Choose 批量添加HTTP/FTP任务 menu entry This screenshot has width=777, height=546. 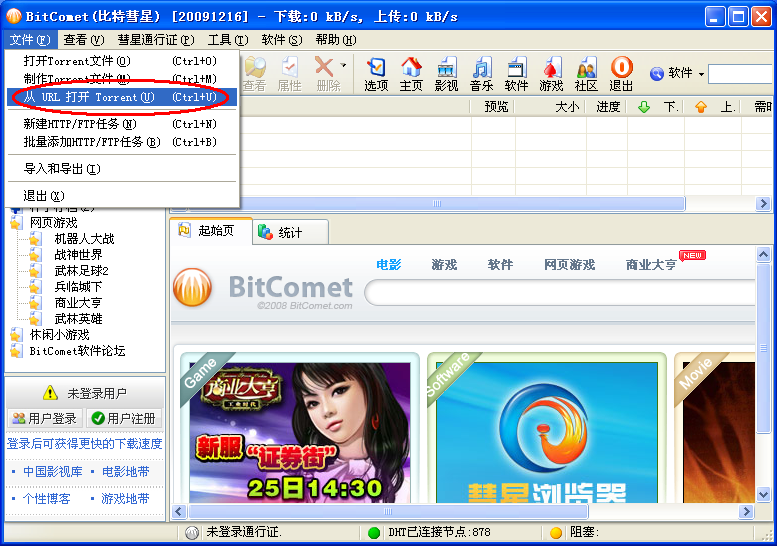(x=122, y=142)
